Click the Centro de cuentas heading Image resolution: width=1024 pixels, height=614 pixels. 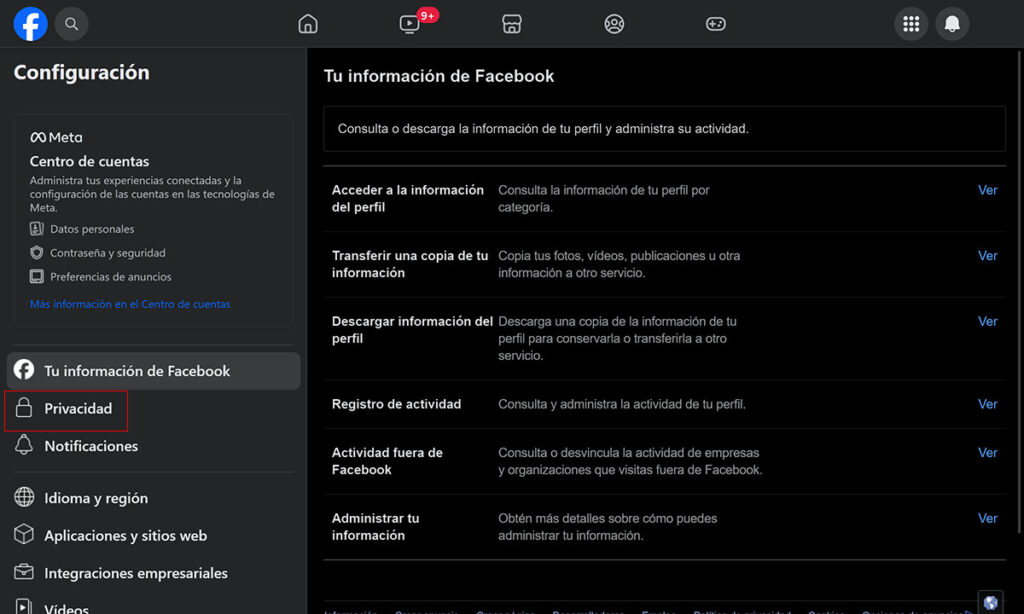tap(89, 161)
